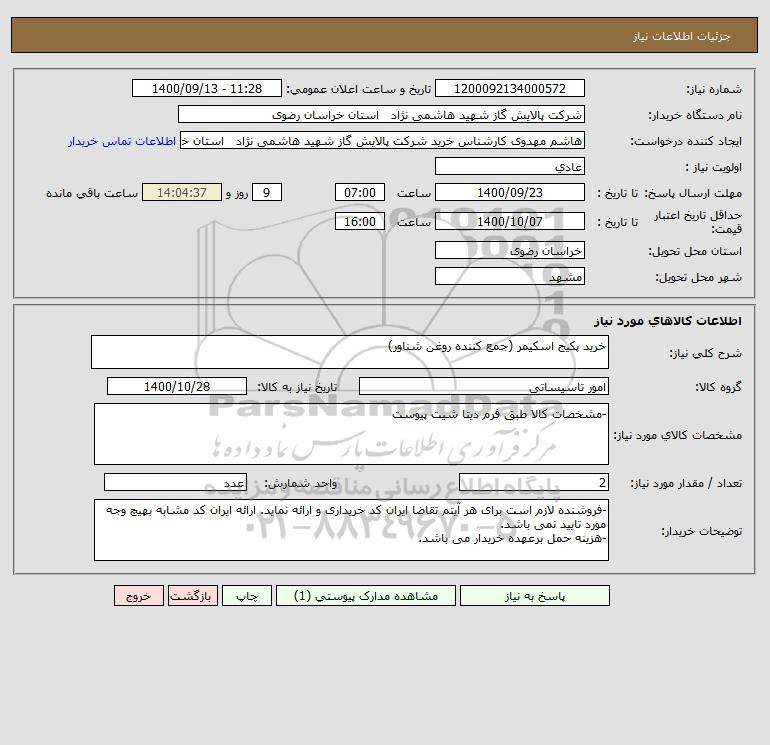Select the delivery province field خراسان رضوی

point(510,250)
